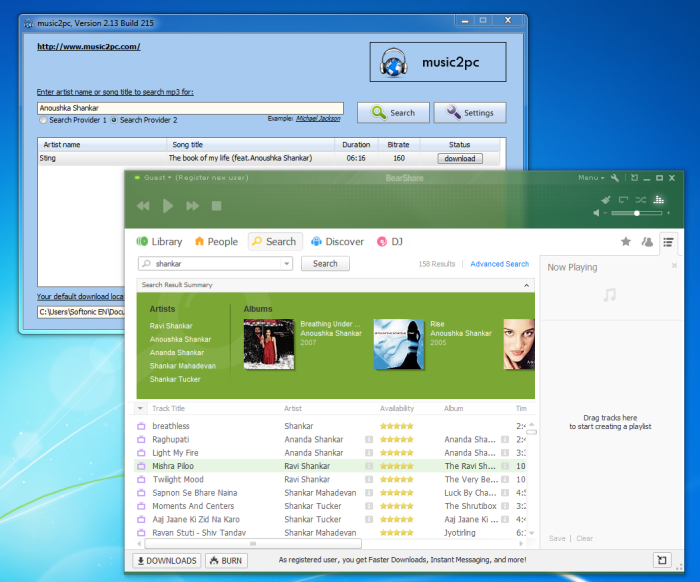
Task: Click the Breathing Under album cover thumbnail
Action: click(x=268, y=343)
